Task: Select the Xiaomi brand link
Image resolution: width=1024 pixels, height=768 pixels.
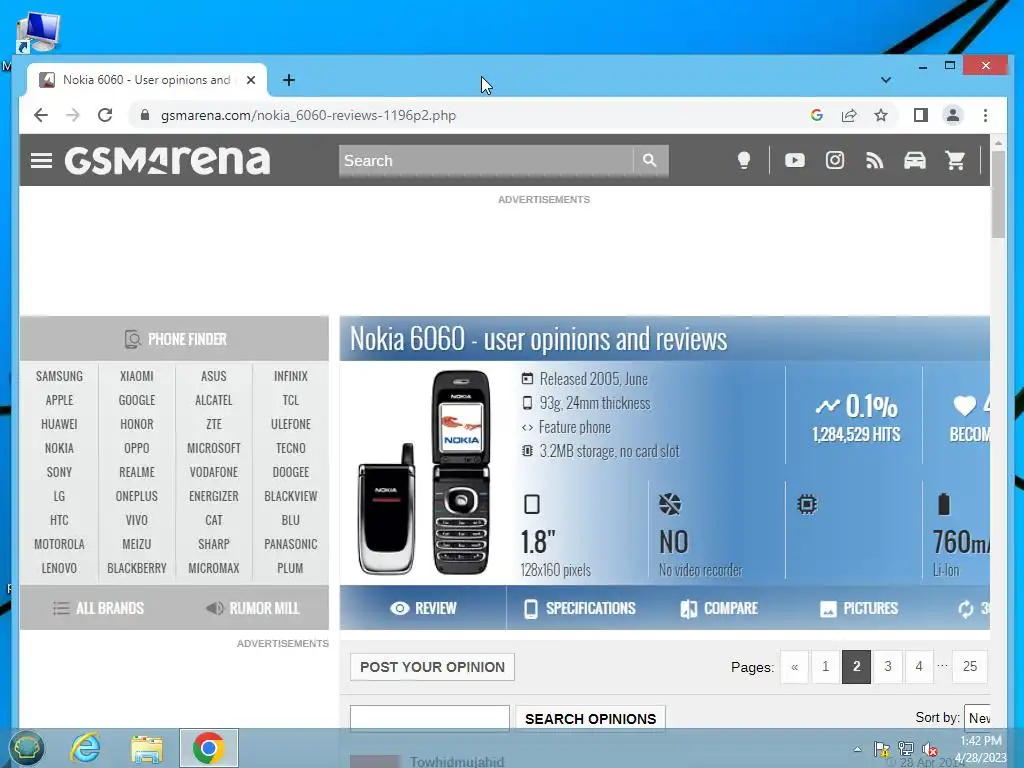Action: (136, 376)
